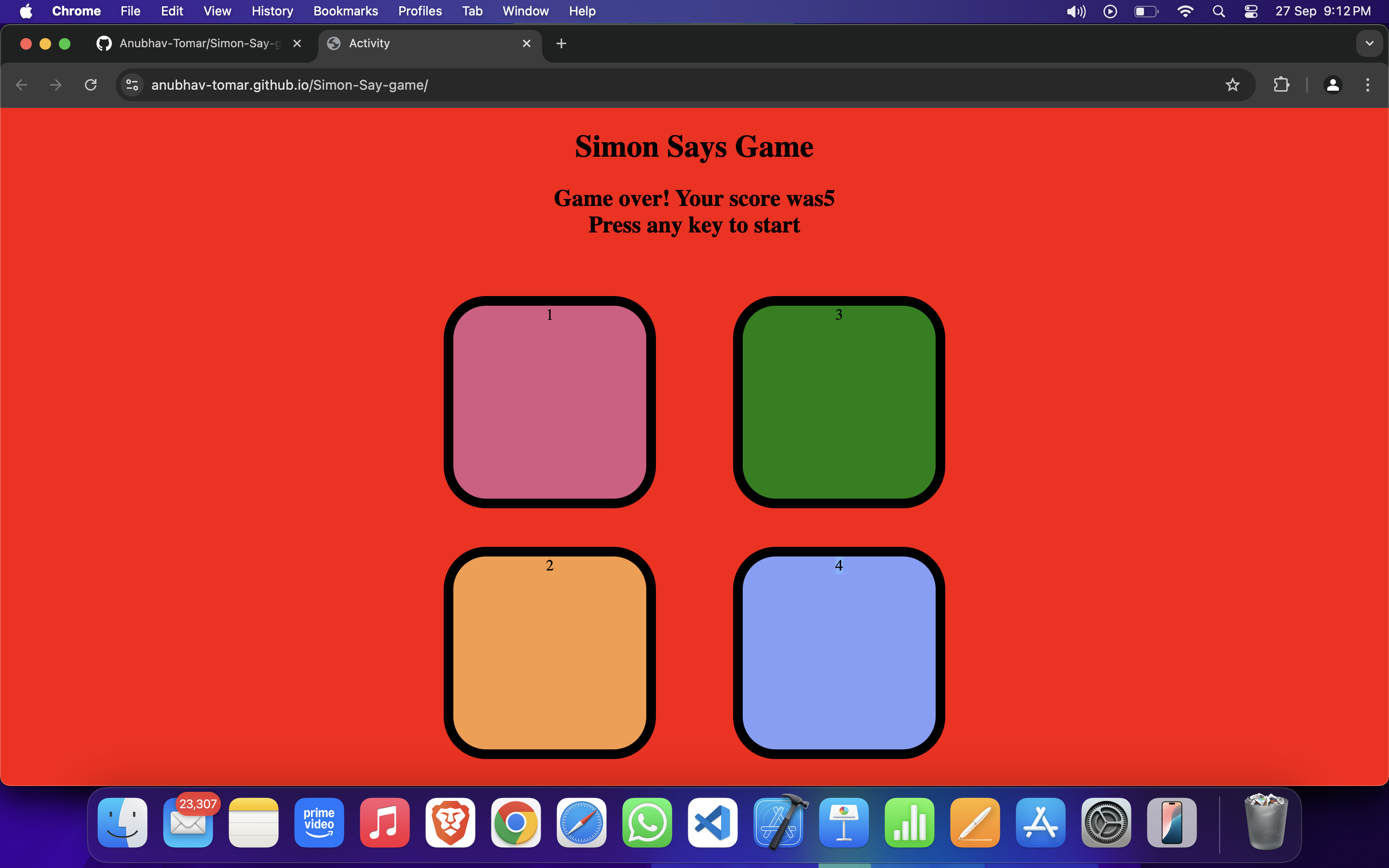Image resolution: width=1389 pixels, height=868 pixels.
Task: Launch the Brave browser from the dock
Action: (x=450, y=823)
